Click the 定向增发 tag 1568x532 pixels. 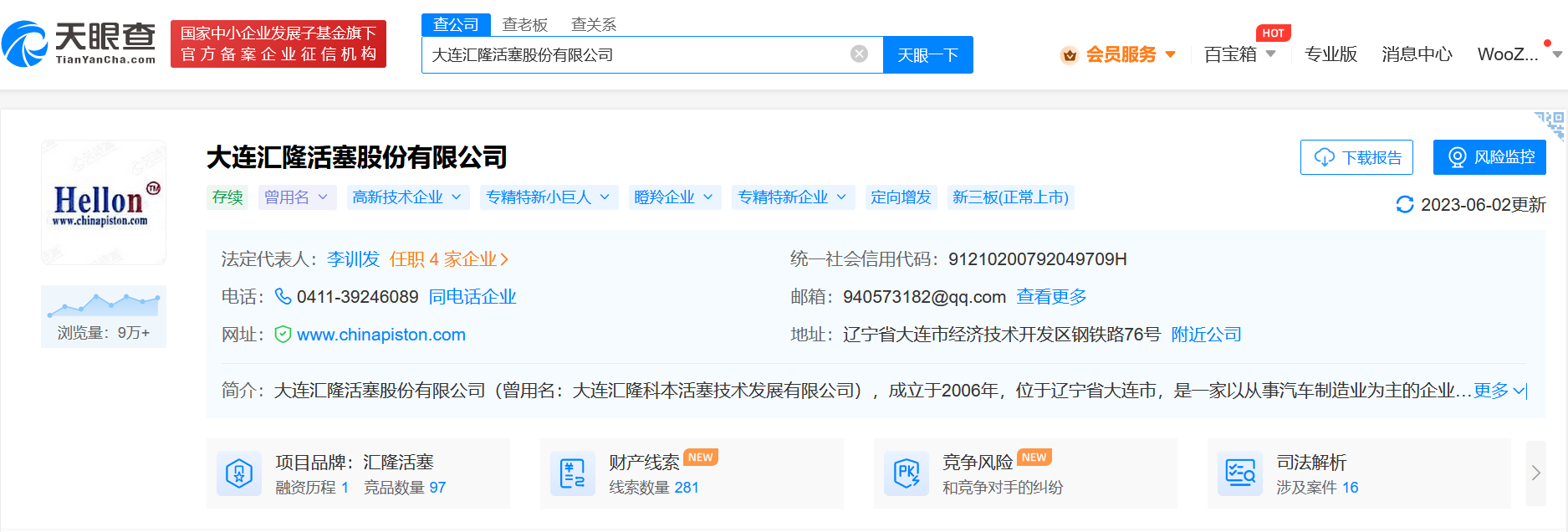[901, 197]
